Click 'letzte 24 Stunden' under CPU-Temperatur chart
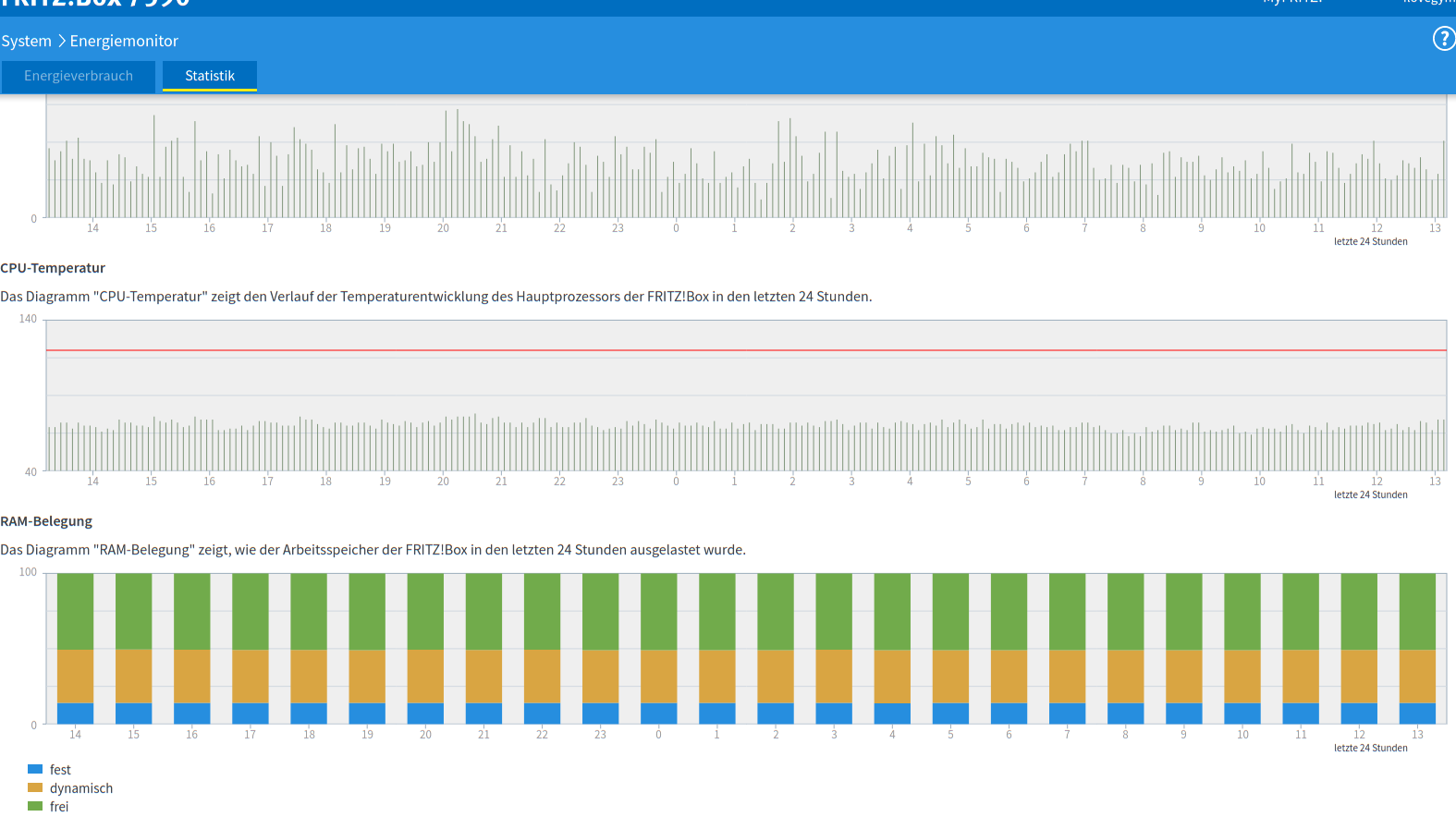 pos(1370,495)
